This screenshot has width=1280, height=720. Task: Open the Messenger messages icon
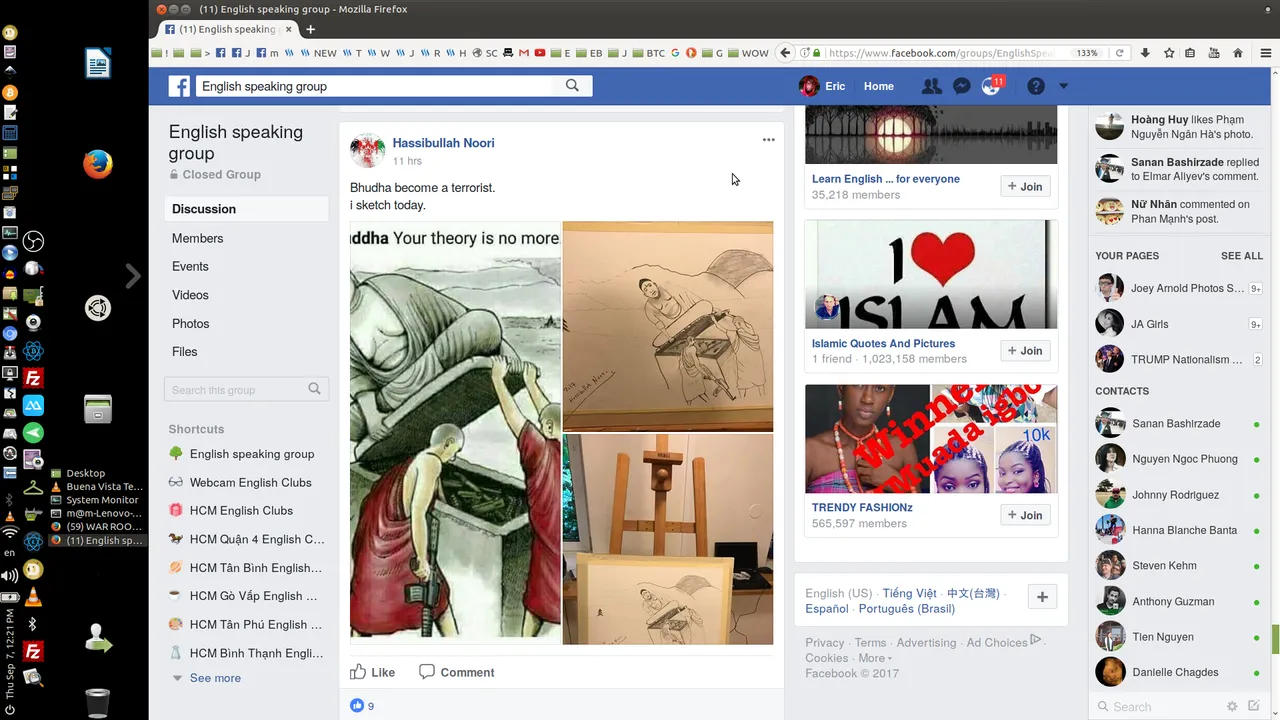961,86
